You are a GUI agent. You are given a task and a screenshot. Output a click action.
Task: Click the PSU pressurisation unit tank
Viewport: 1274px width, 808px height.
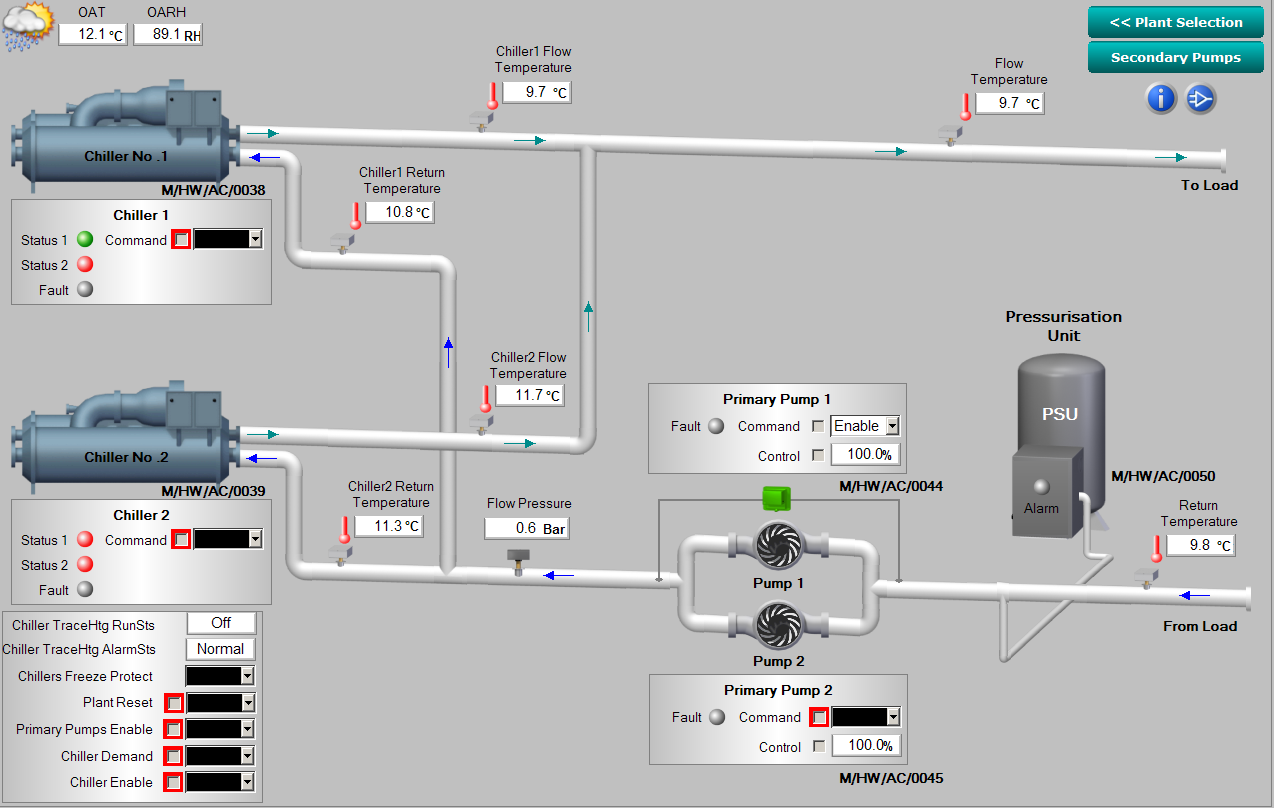point(1061,400)
